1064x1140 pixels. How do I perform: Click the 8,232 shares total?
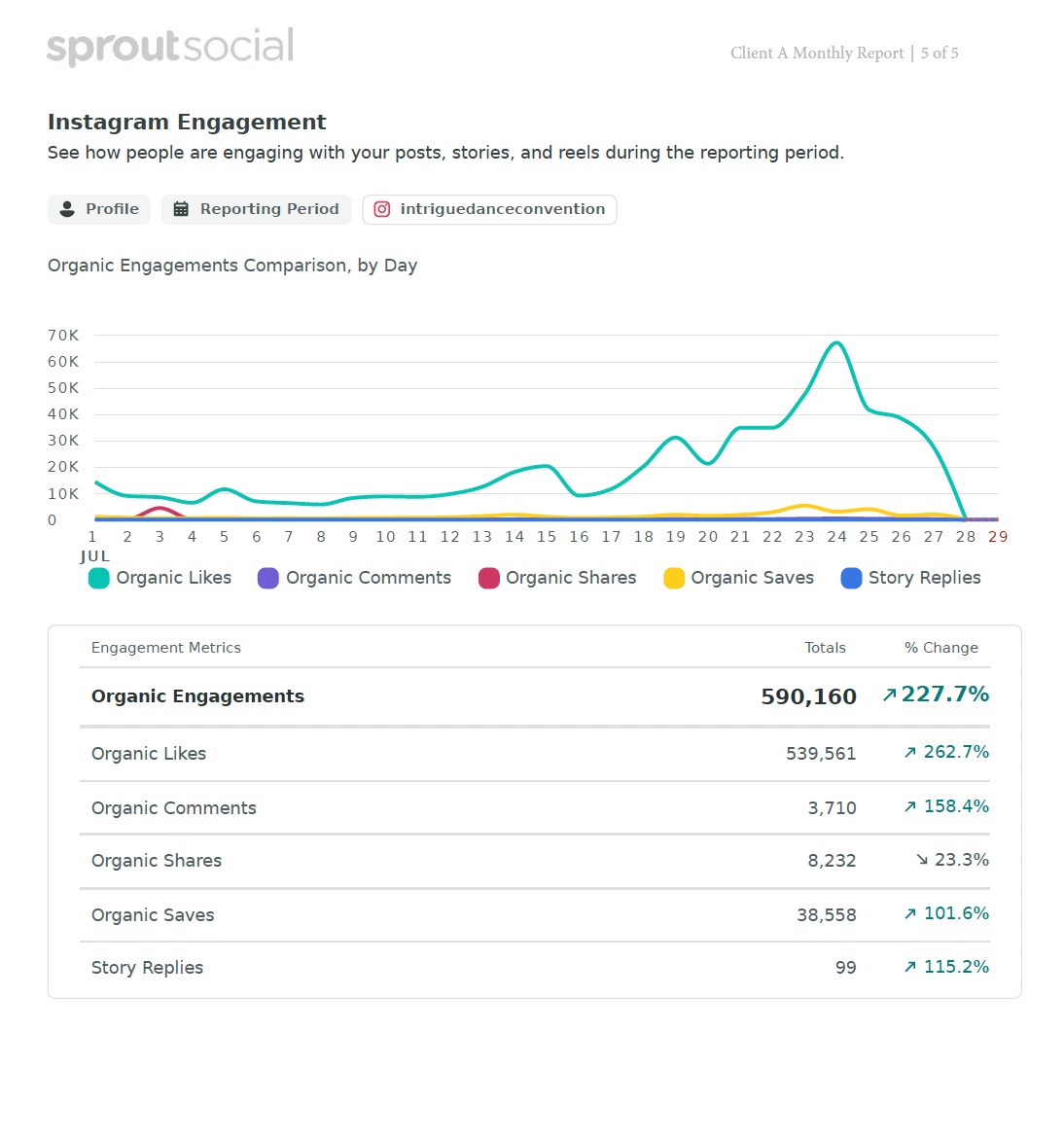[x=833, y=861]
